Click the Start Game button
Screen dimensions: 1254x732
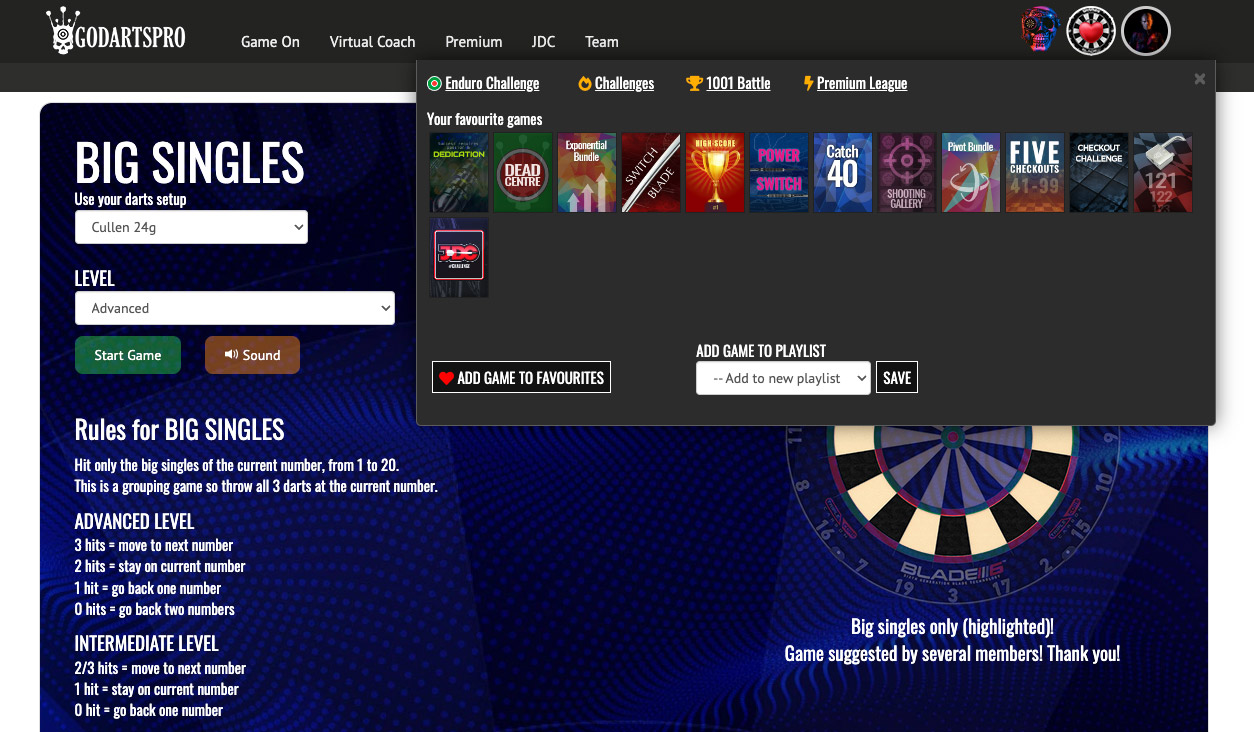[x=128, y=355]
